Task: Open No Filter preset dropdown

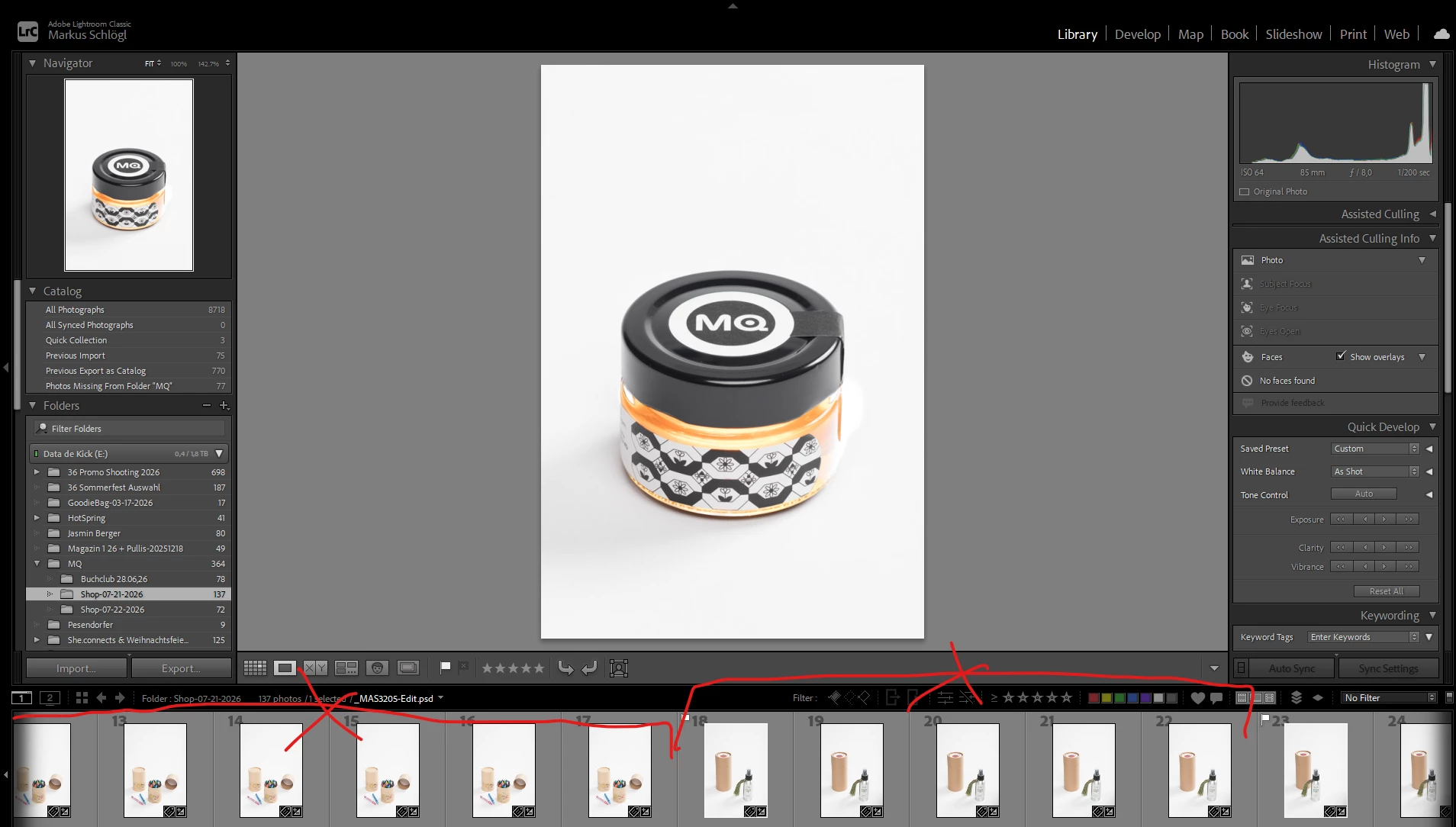Action: point(1389,697)
